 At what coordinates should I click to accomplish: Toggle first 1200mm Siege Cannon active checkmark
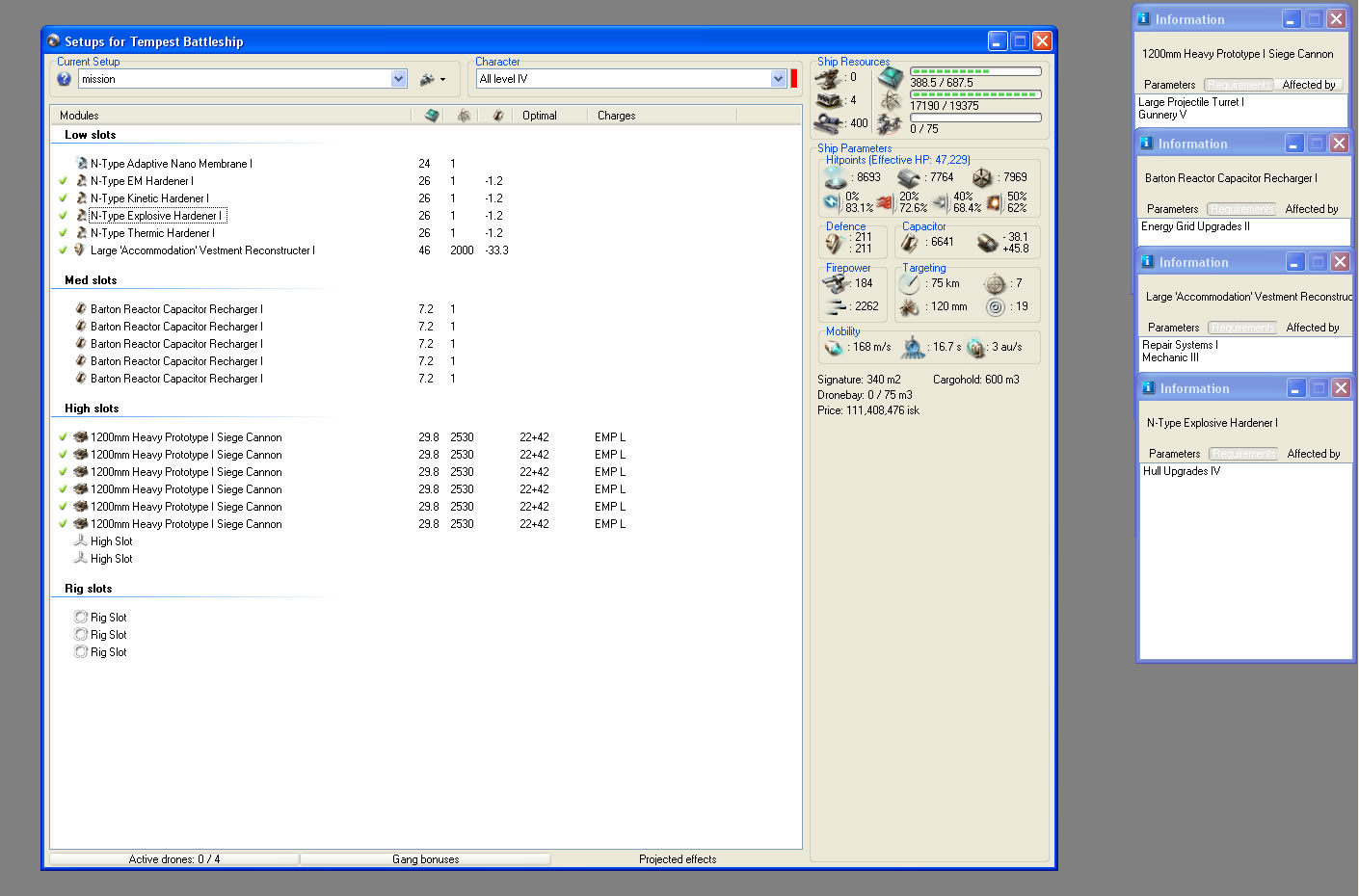tap(64, 437)
